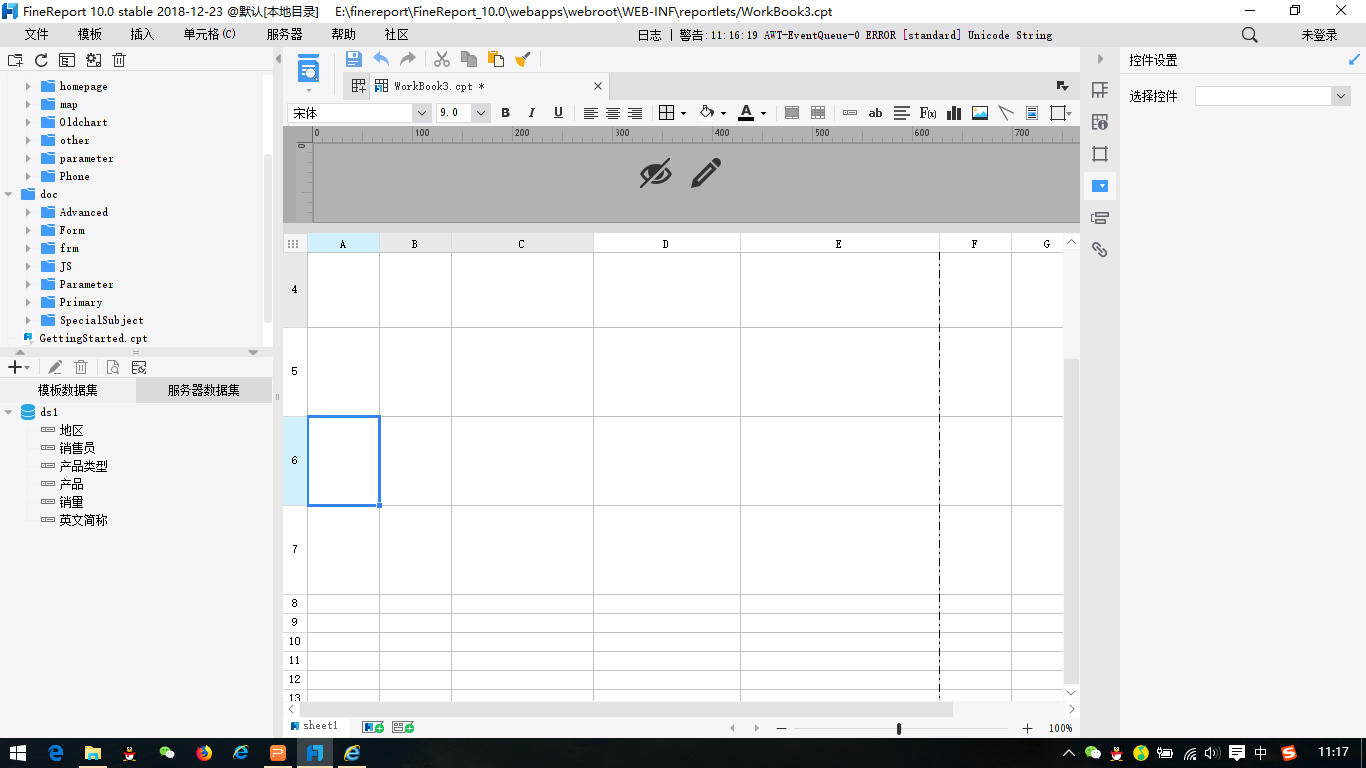
Task: Open the 文件 menu
Action: [36, 34]
